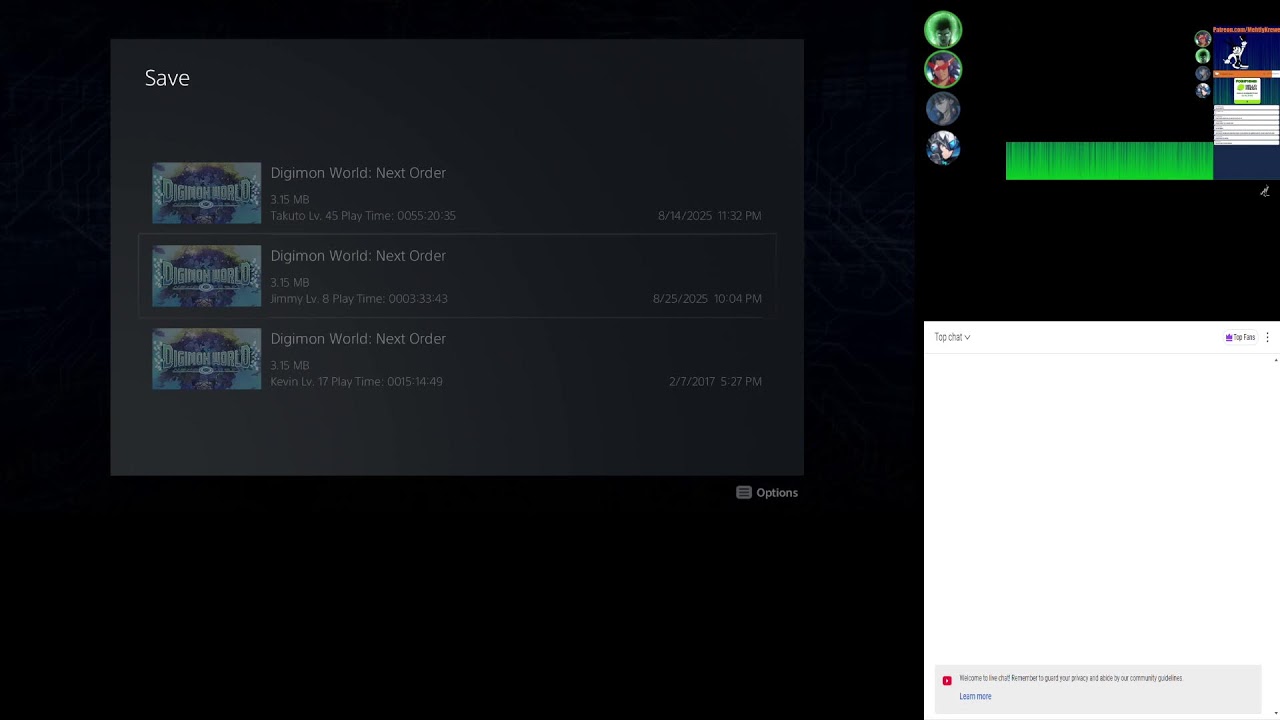
Task: Select the Kevin Lv. 17 save thumbnail
Action: (x=206, y=359)
